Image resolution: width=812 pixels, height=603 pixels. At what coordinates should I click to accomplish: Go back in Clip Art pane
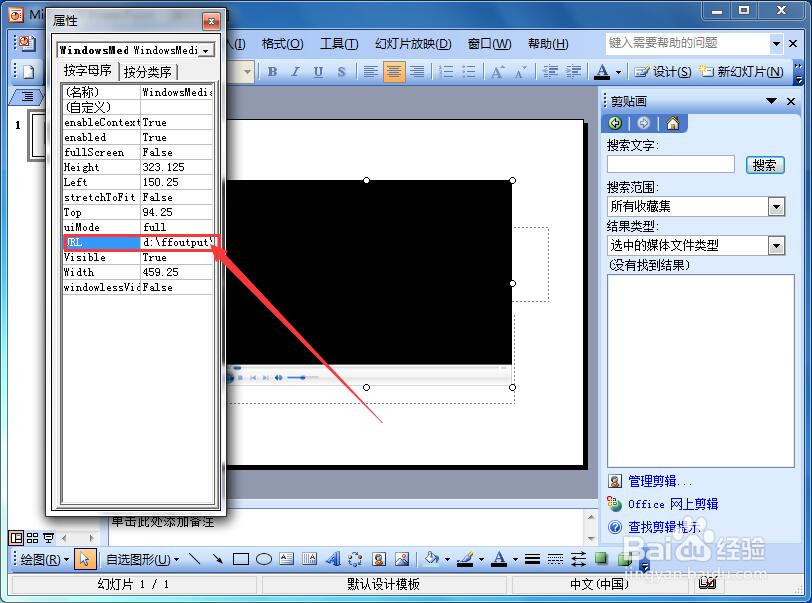615,123
